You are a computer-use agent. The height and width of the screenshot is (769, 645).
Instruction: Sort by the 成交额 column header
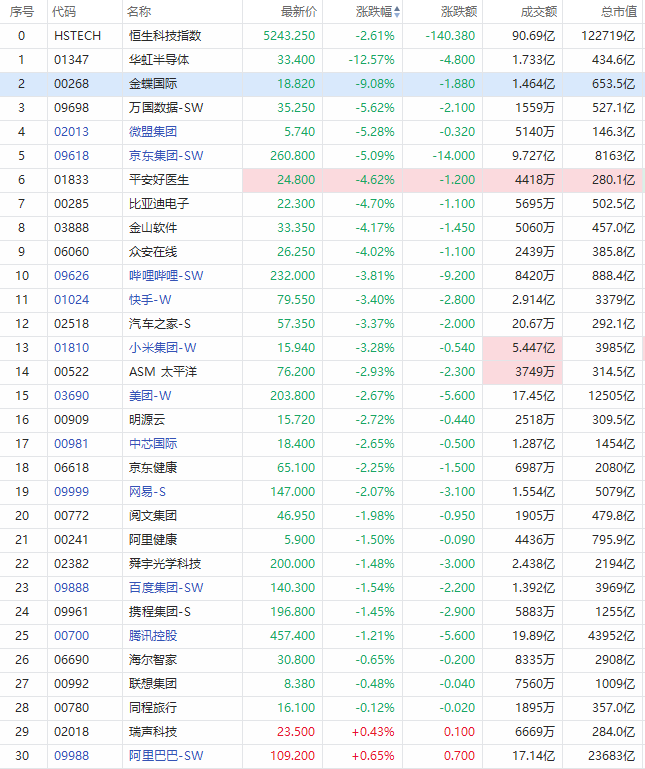[539, 12]
